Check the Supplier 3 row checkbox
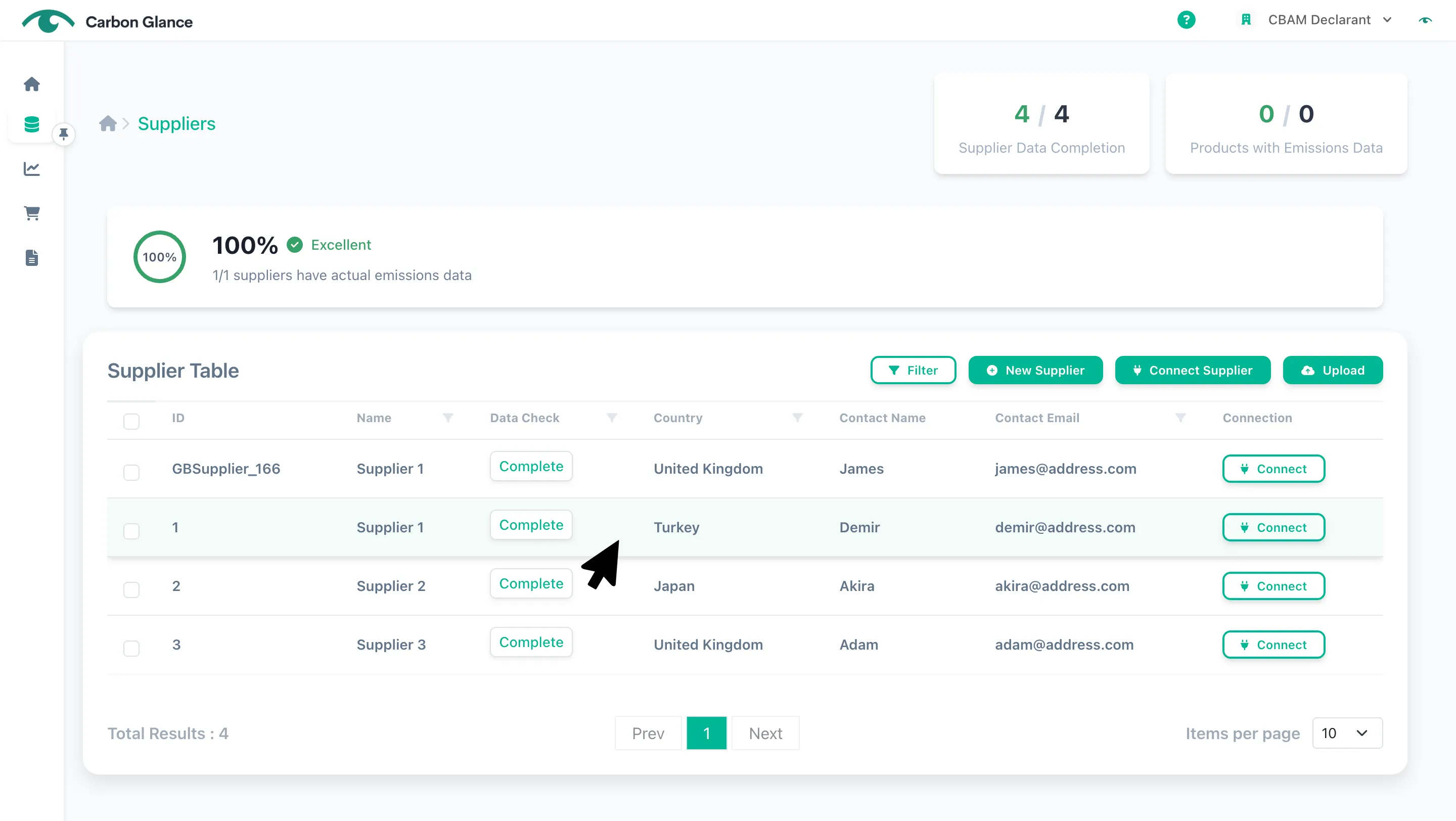 tap(131, 648)
